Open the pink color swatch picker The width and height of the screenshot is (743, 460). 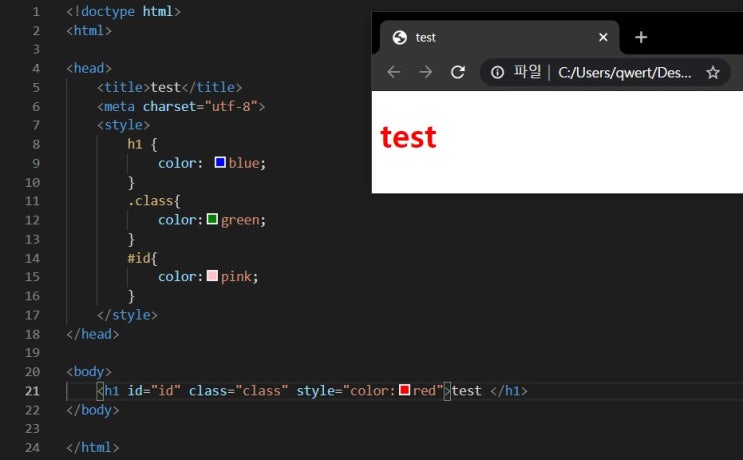click(212, 276)
